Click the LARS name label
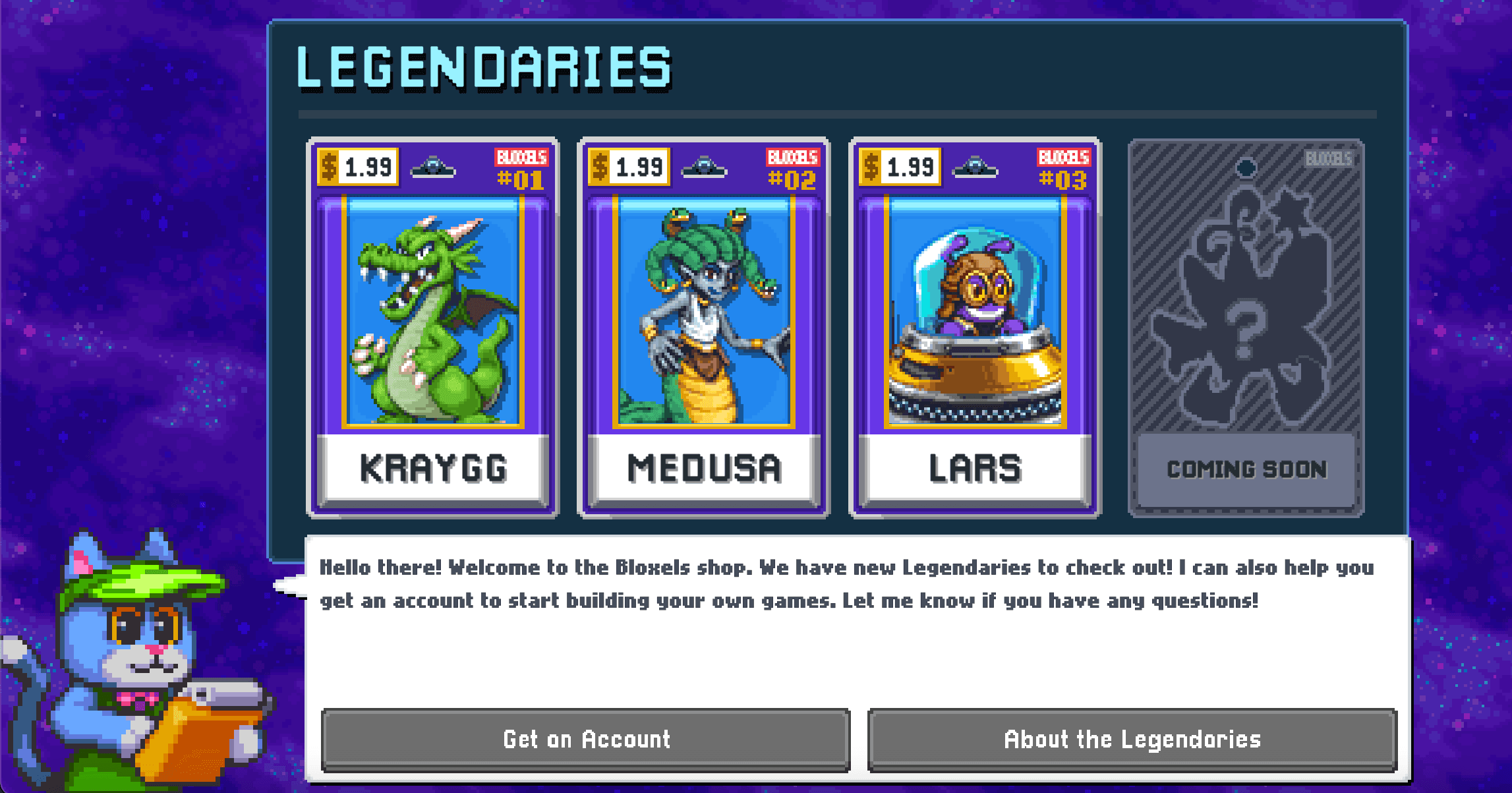 [975, 468]
